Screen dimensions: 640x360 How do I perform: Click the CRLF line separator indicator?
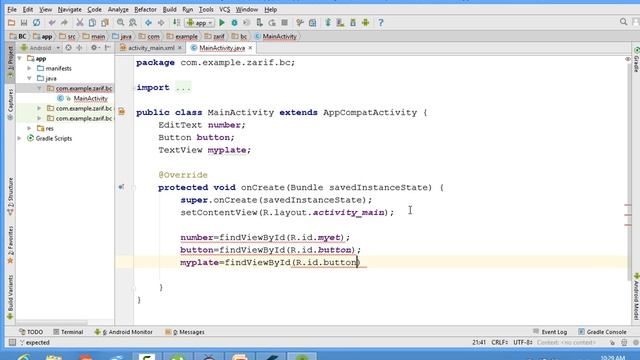pyautogui.click(x=500, y=342)
